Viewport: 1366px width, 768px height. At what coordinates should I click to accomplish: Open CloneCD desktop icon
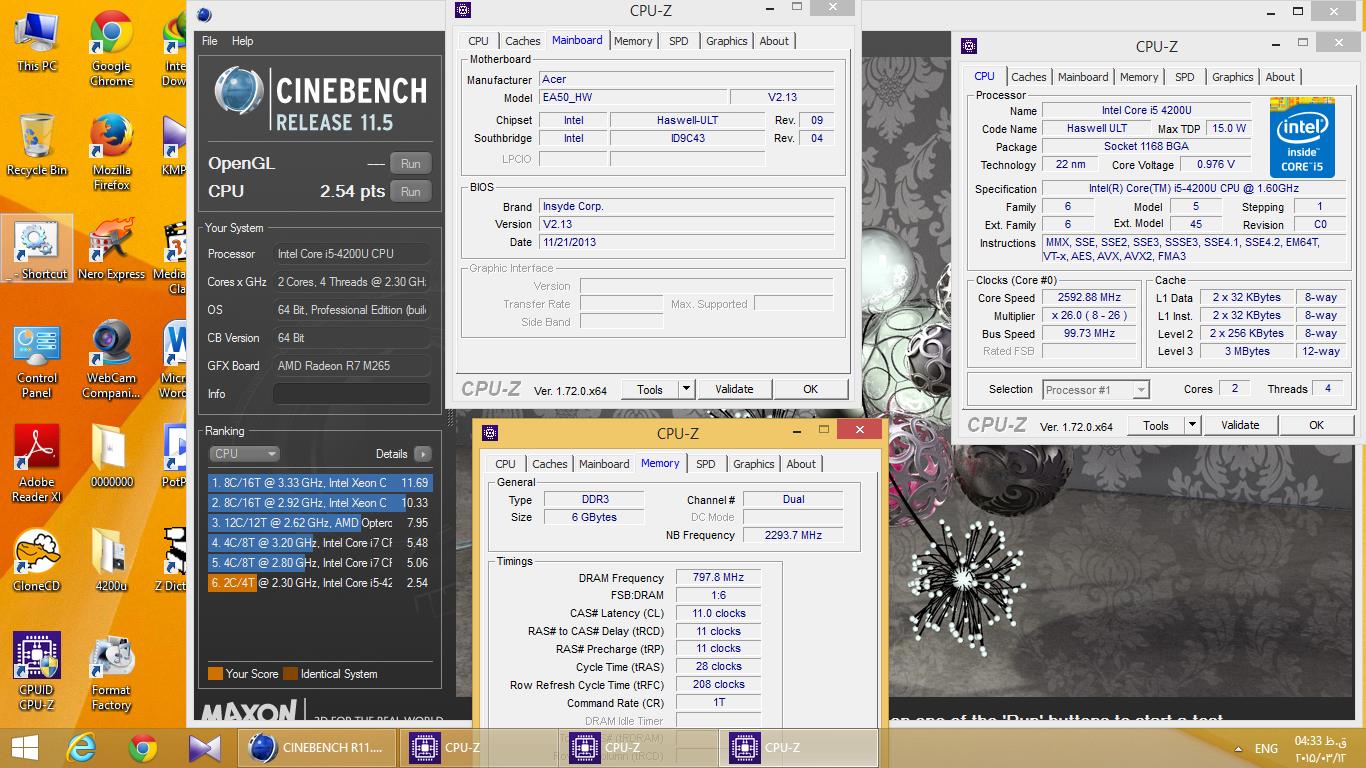click(37, 561)
